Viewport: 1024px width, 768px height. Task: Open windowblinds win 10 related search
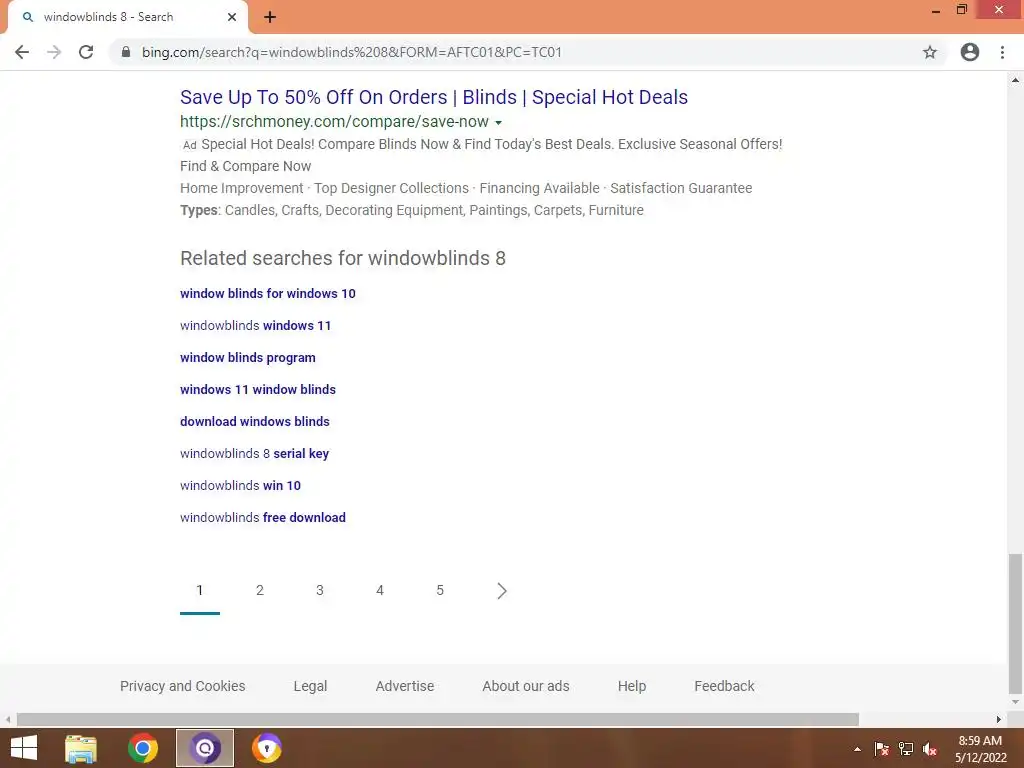(x=240, y=486)
